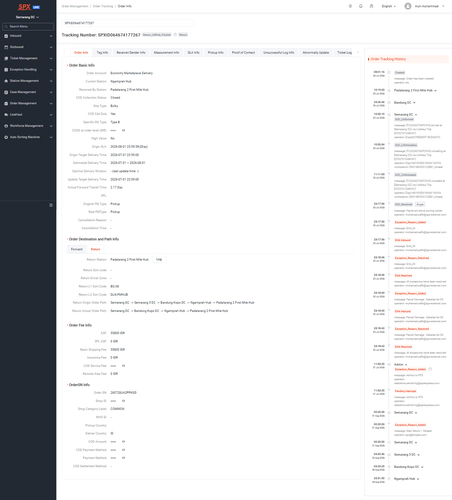Expand the LineHaul menu chevron
The width and height of the screenshot is (452, 500).
pos(51,115)
